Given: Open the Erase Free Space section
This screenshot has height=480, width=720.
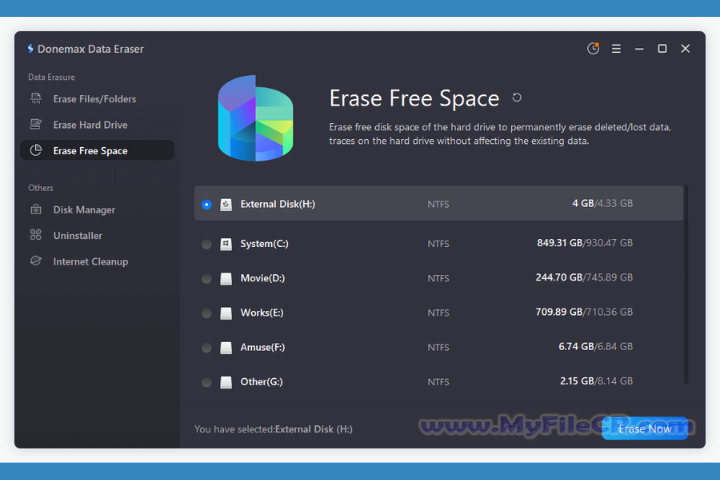Looking at the screenshot, I should click(97, 150).
